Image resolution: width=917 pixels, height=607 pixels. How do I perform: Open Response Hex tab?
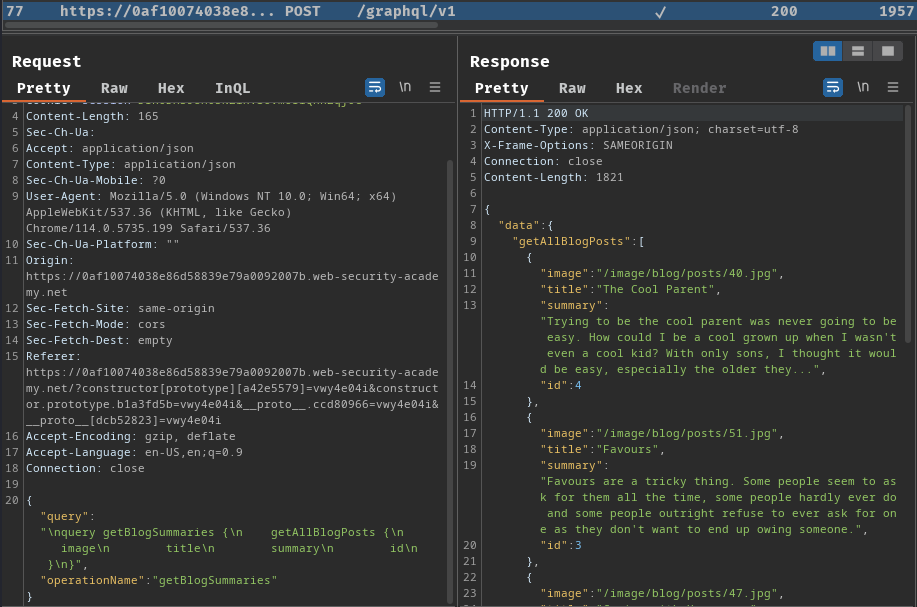pos(629,88)
